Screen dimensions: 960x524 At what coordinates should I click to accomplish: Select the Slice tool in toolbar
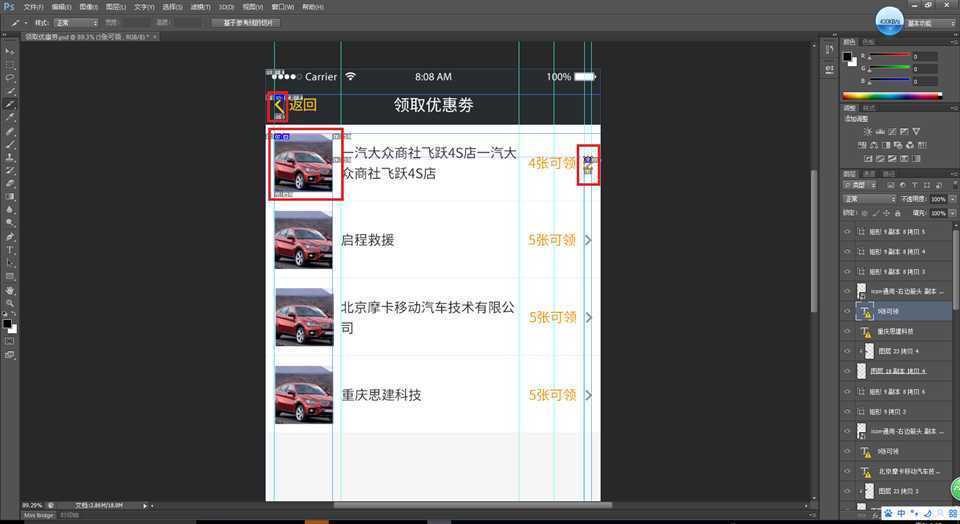pos(10,105)
